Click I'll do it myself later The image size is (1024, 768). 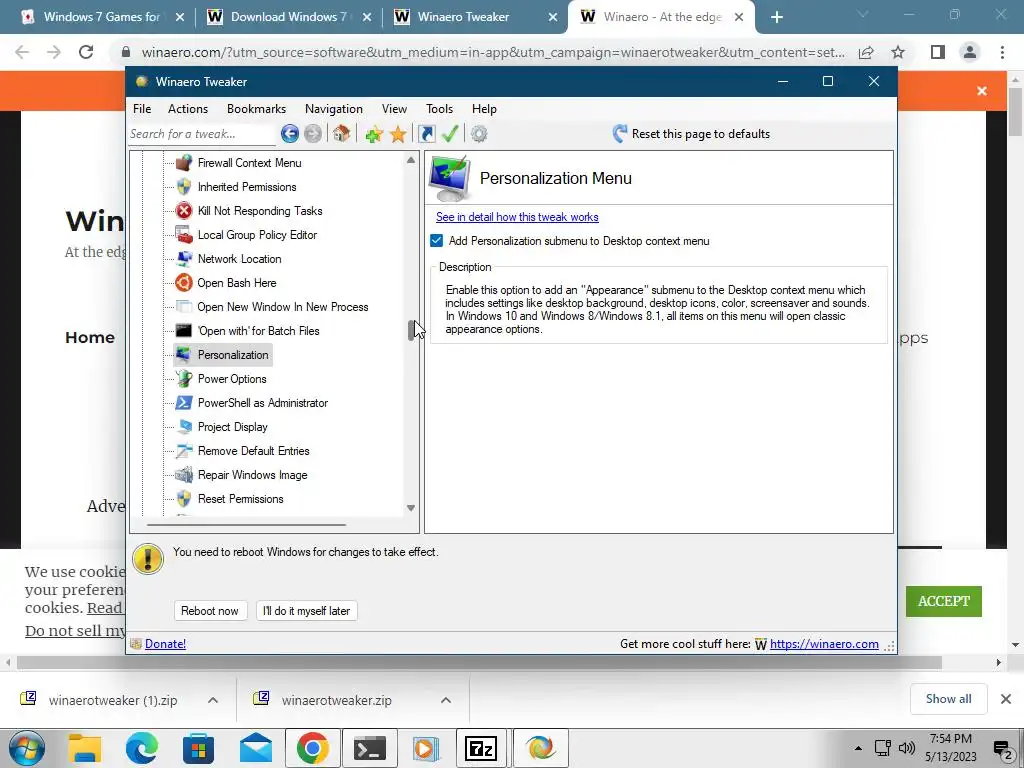point(306,611)
